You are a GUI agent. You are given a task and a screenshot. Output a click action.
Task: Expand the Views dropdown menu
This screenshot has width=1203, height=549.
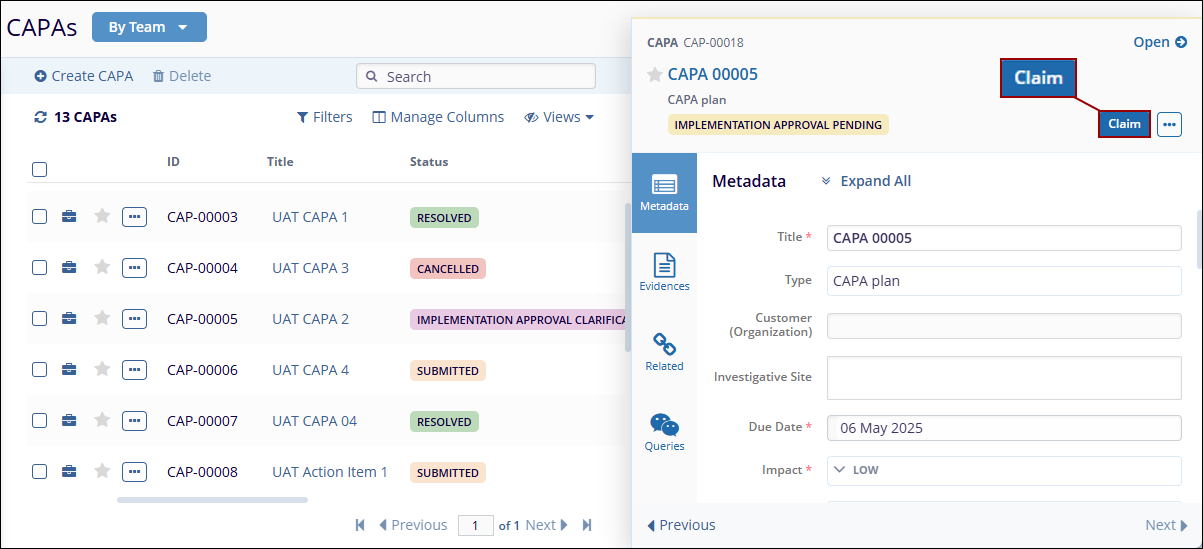tap(560, 117)
